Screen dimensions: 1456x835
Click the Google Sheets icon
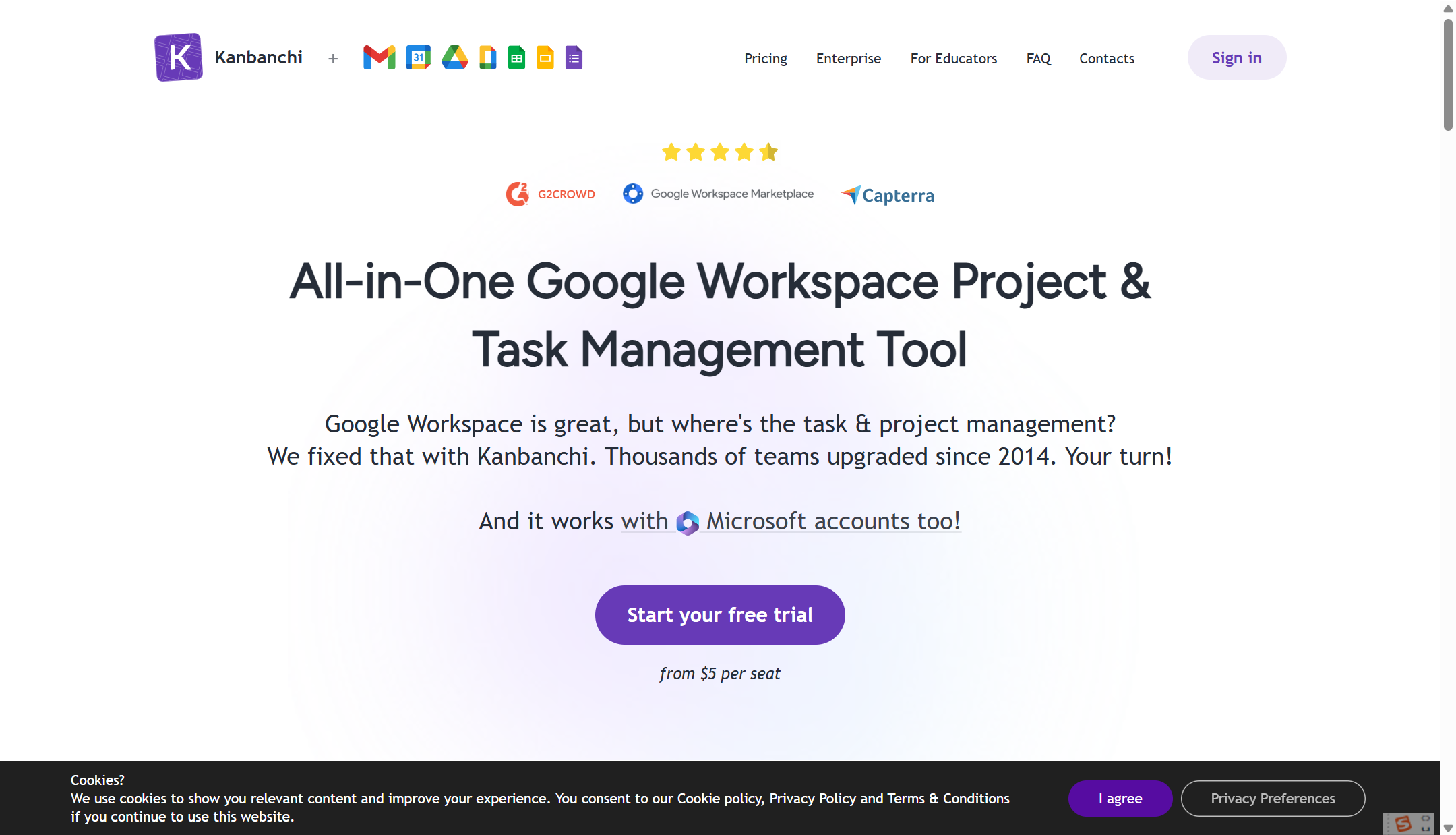click(x=516, y=57)
